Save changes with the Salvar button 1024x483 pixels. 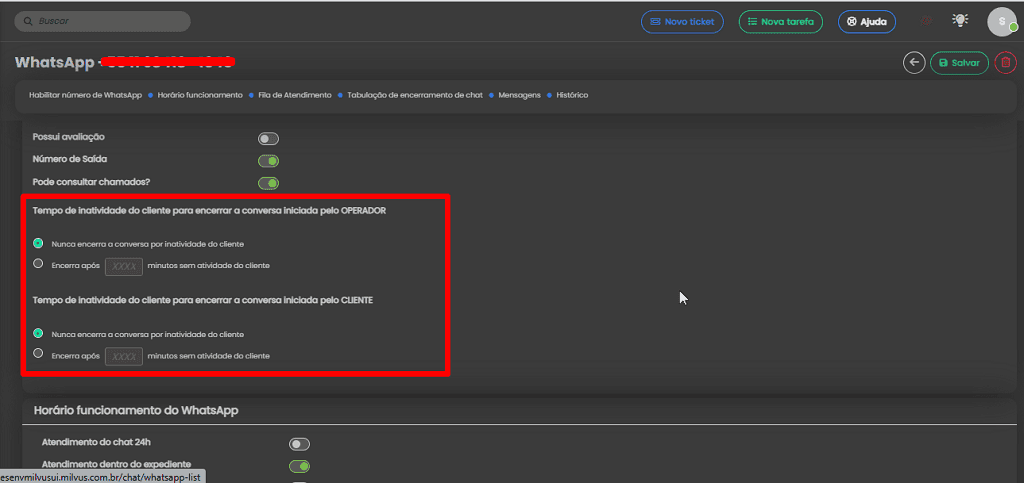[959, 63]
